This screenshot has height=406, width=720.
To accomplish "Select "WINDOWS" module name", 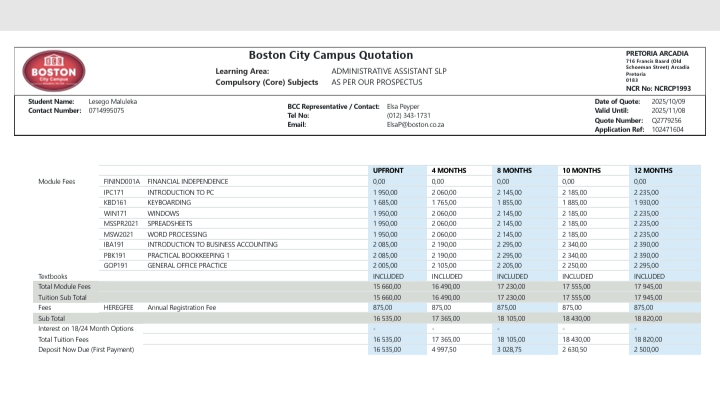I will tap(163, 214).
